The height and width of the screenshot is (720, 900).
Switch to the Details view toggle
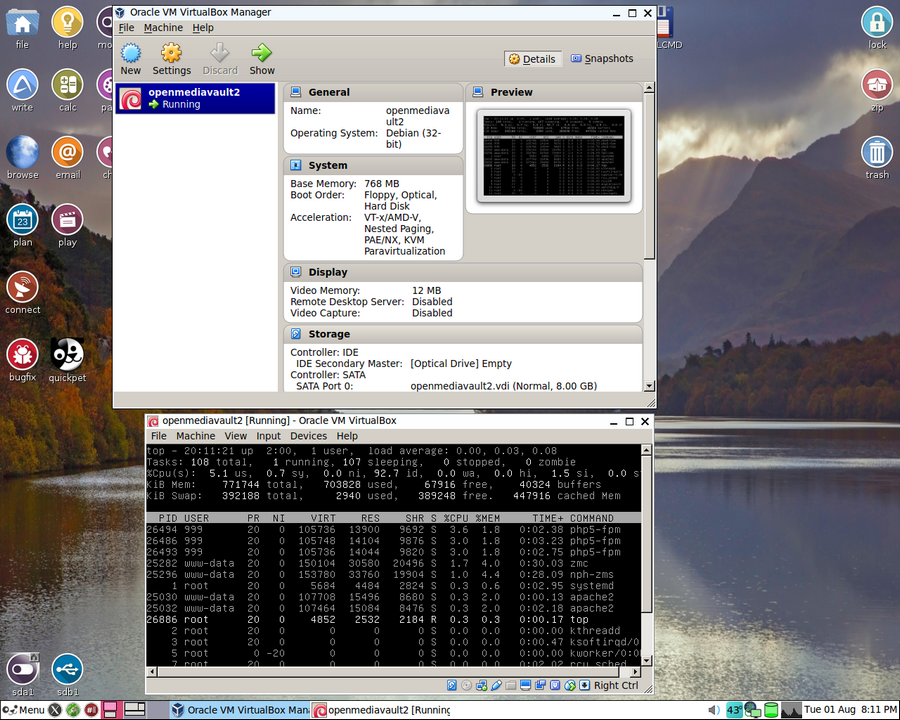click(x=532, y=59)
